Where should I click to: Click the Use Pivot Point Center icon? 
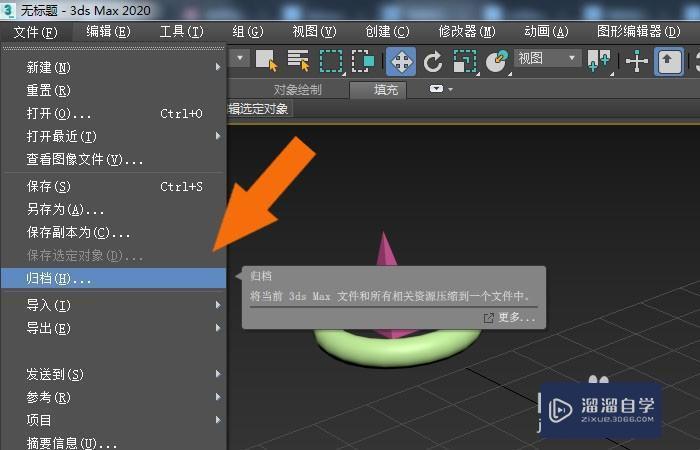tap(599, 61)
